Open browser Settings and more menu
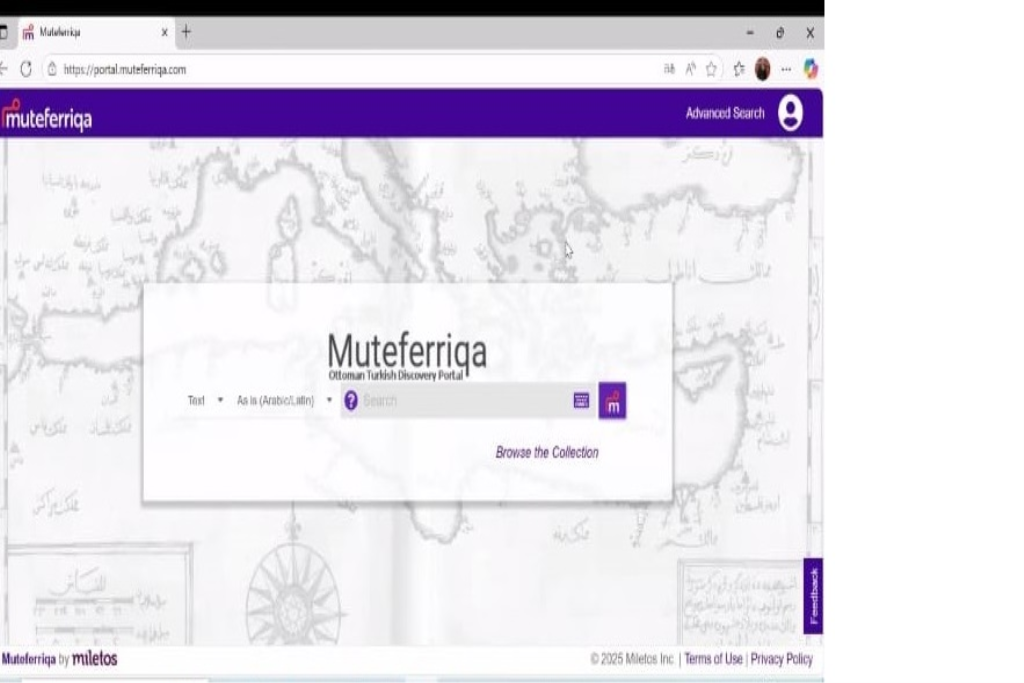Viewport: 1024px width, 683px height. pyautogui.click(x=786, y=69)
